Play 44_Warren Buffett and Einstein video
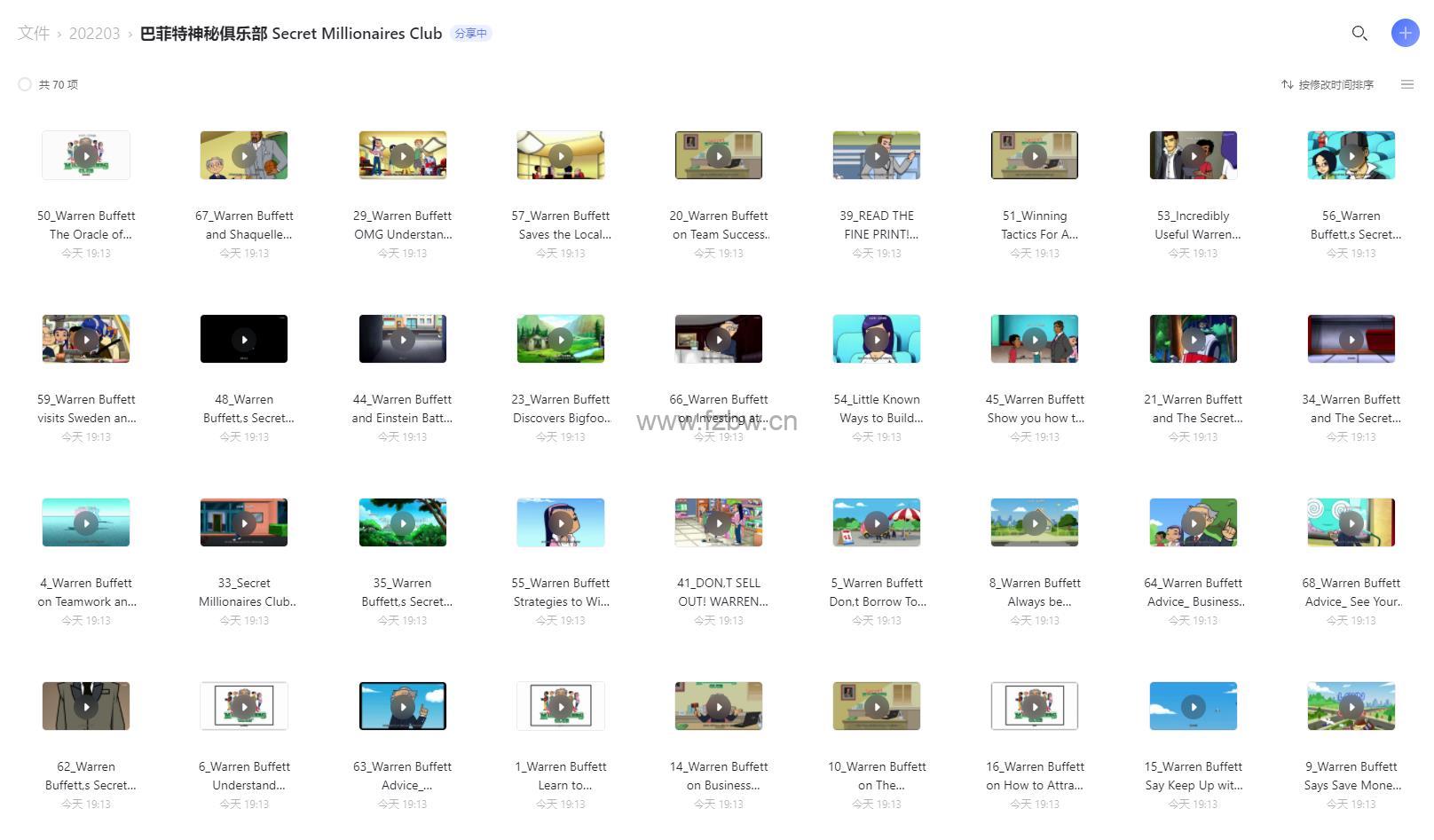 [x=403, y=339]
